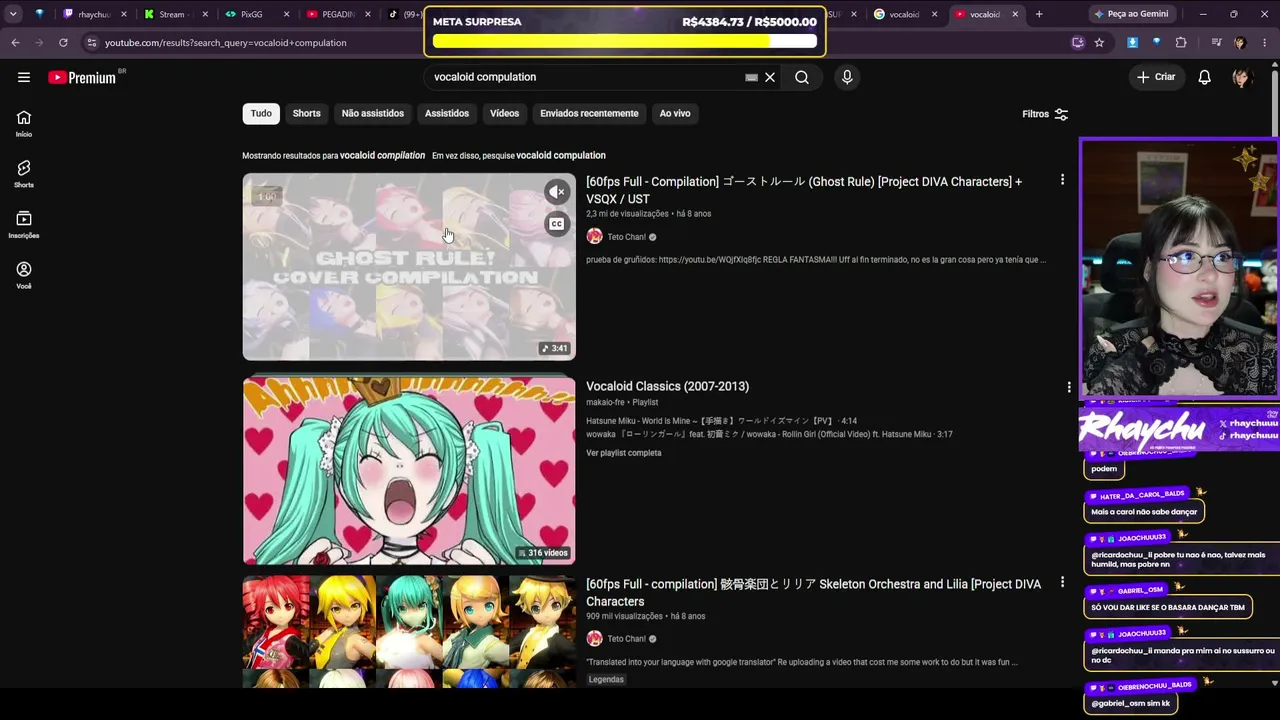Viewport: 1280px width, 720px height.
Task: Select the Enviados recentemente filter chip
Action: pos(589,114)
